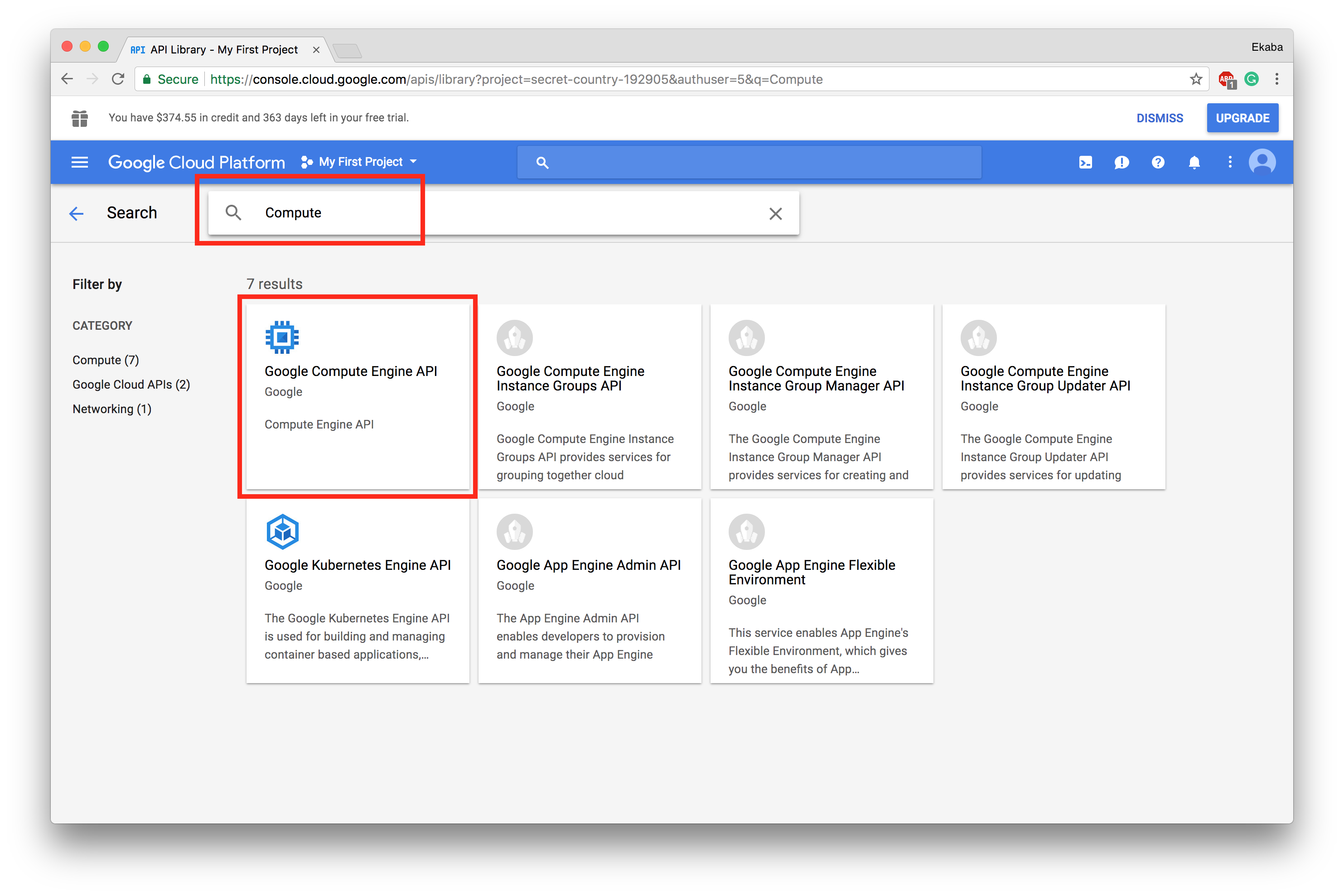Clear the Compute search input field

pyautogui.click(x=775, y=213)
